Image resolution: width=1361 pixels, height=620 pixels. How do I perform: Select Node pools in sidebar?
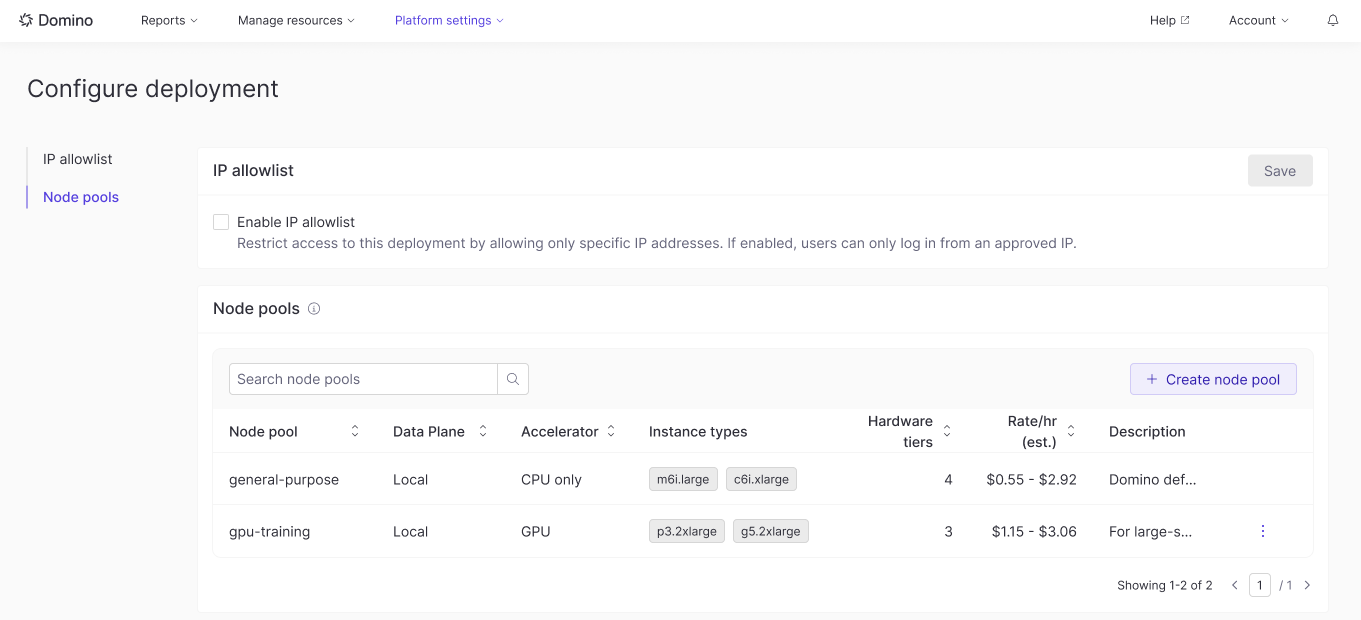[81, 197]
